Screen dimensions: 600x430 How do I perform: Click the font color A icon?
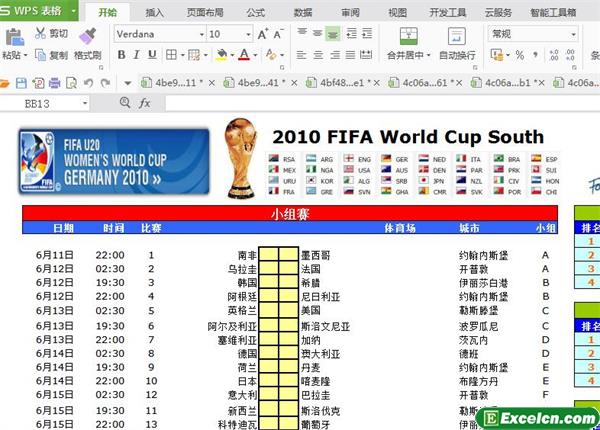click(244, 55)
